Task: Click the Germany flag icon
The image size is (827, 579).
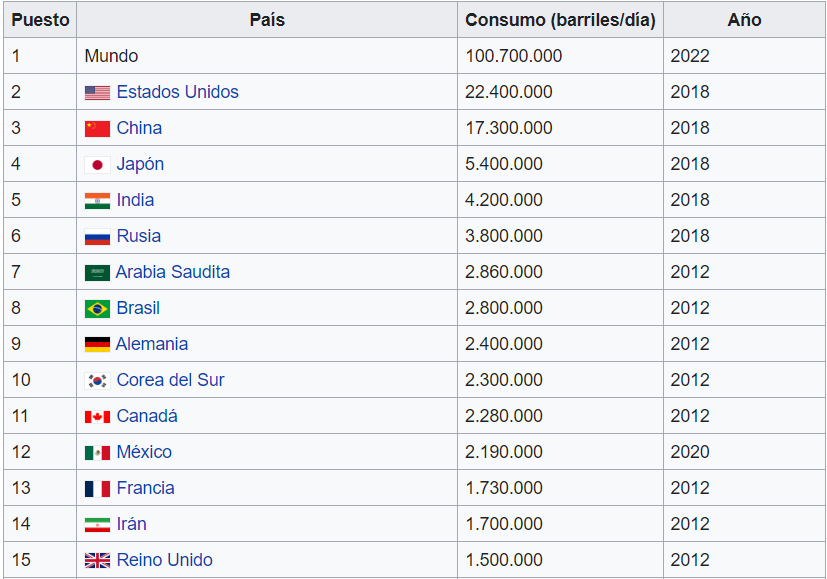Action: (x=96, y=344)
